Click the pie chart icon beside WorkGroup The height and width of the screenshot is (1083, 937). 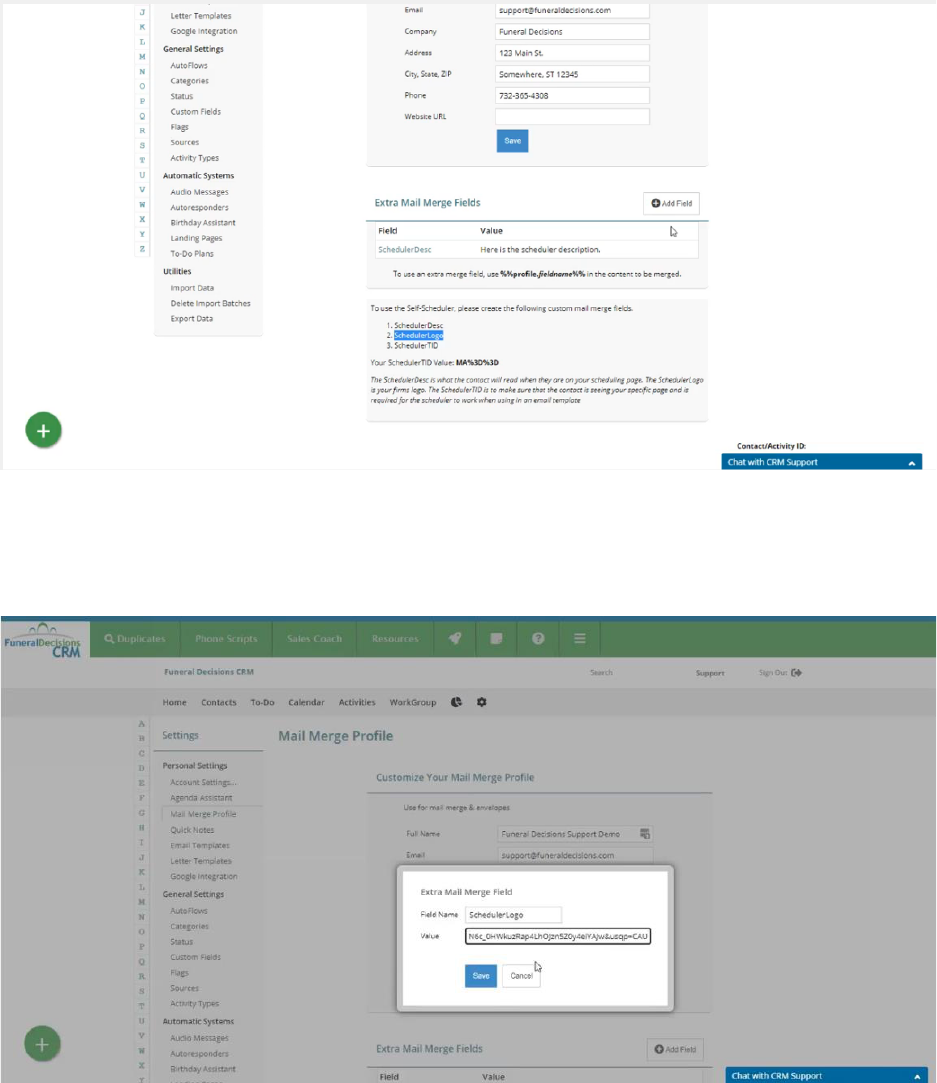coord(457,702)
